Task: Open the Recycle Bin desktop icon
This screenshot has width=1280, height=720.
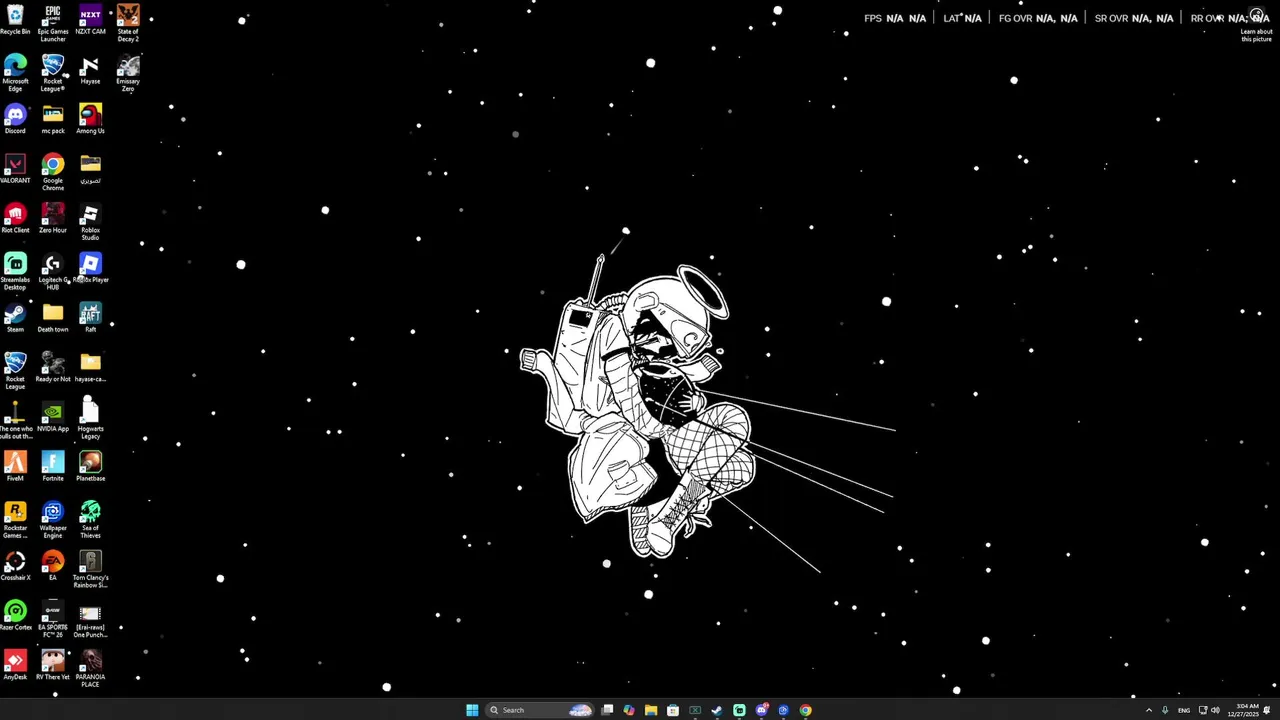Action: [15, 20]
